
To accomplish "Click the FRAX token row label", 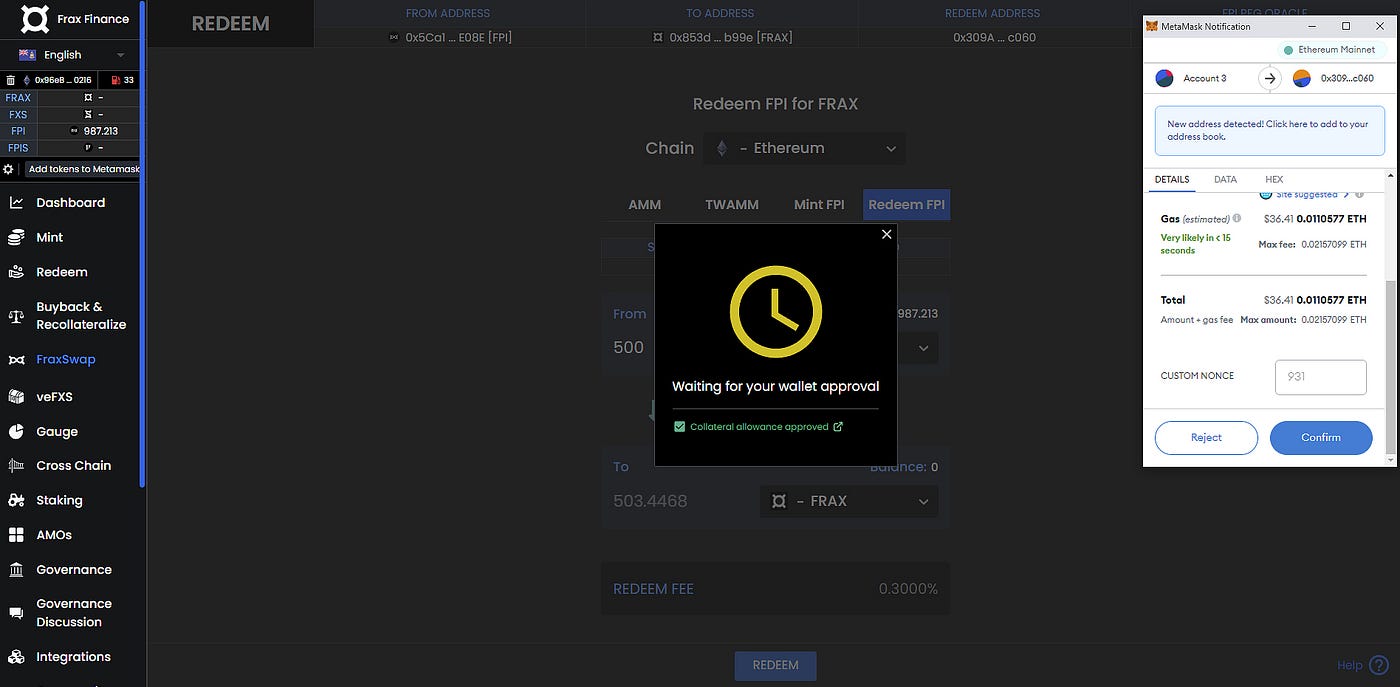I will coord(18,98).
